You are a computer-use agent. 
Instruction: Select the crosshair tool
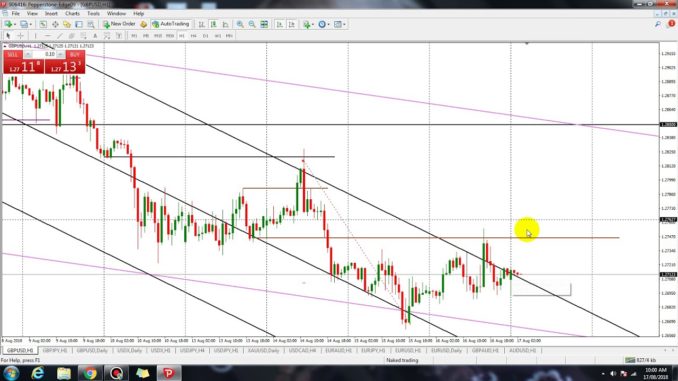(x=20, y=36)
